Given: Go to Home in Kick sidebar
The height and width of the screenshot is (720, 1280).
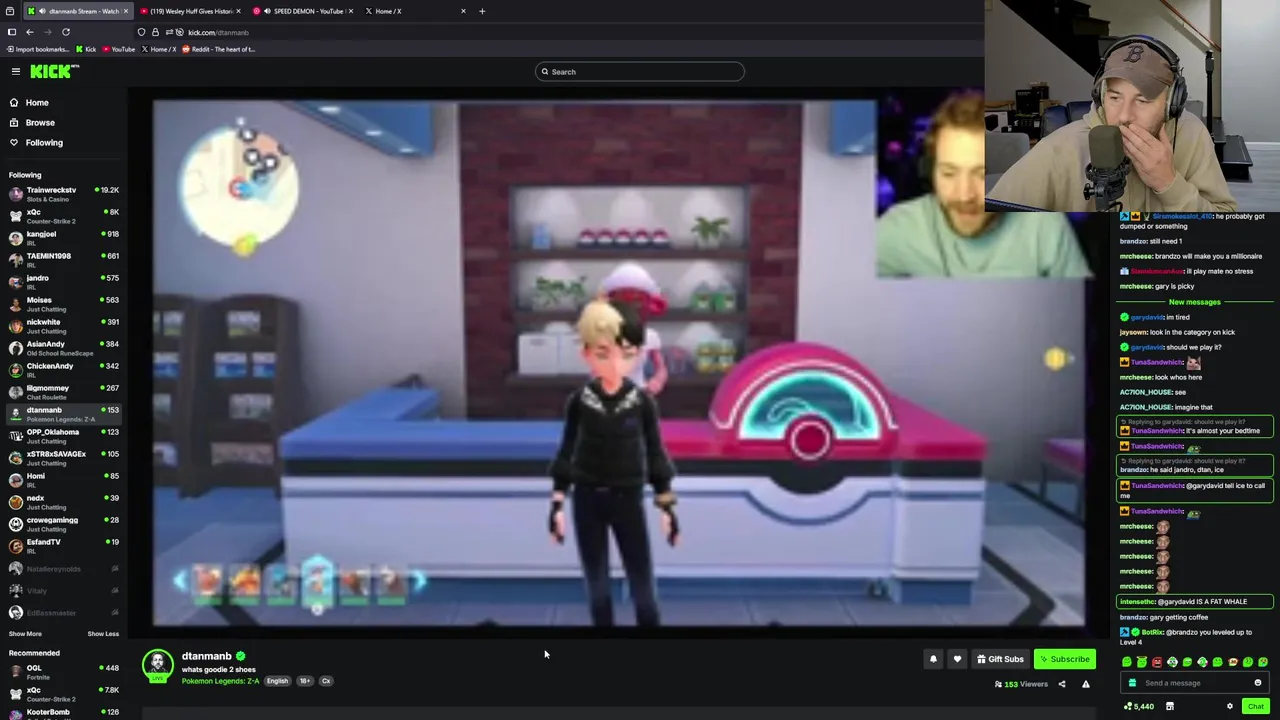Looking at the screenshot, I should coord(37,102).
